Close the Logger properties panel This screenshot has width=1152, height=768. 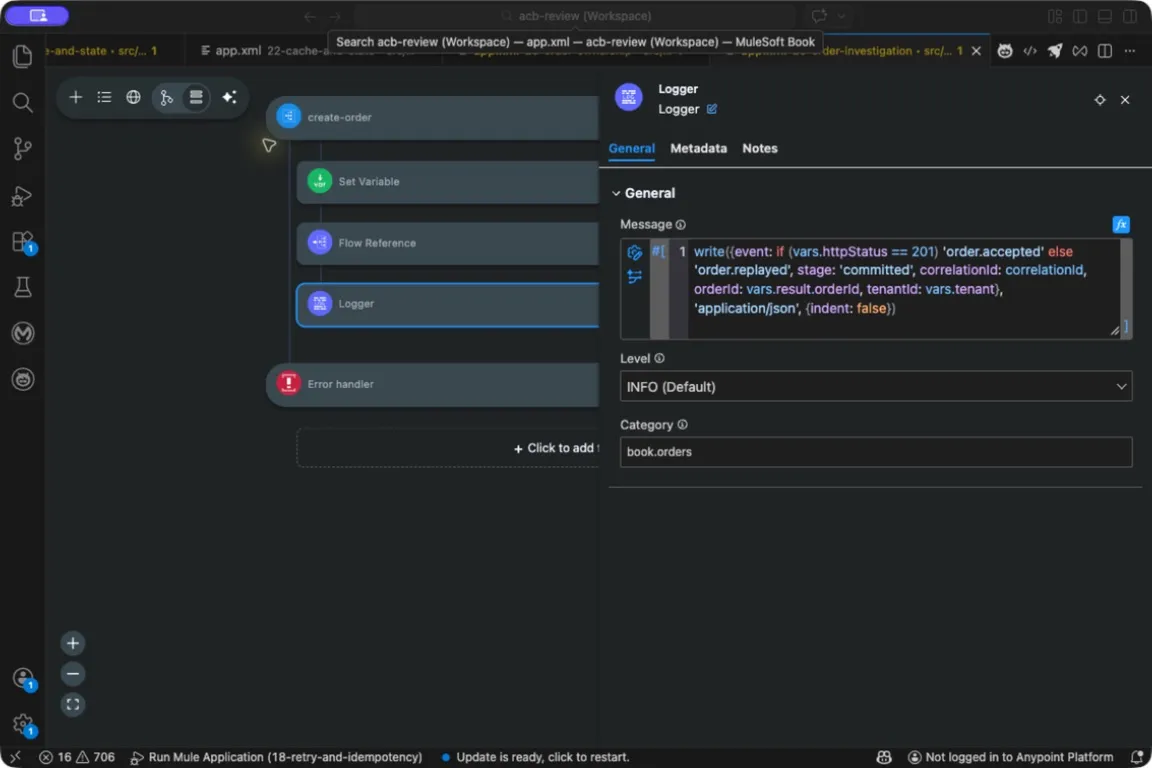pyautogui.click(x=1125, y=100)
